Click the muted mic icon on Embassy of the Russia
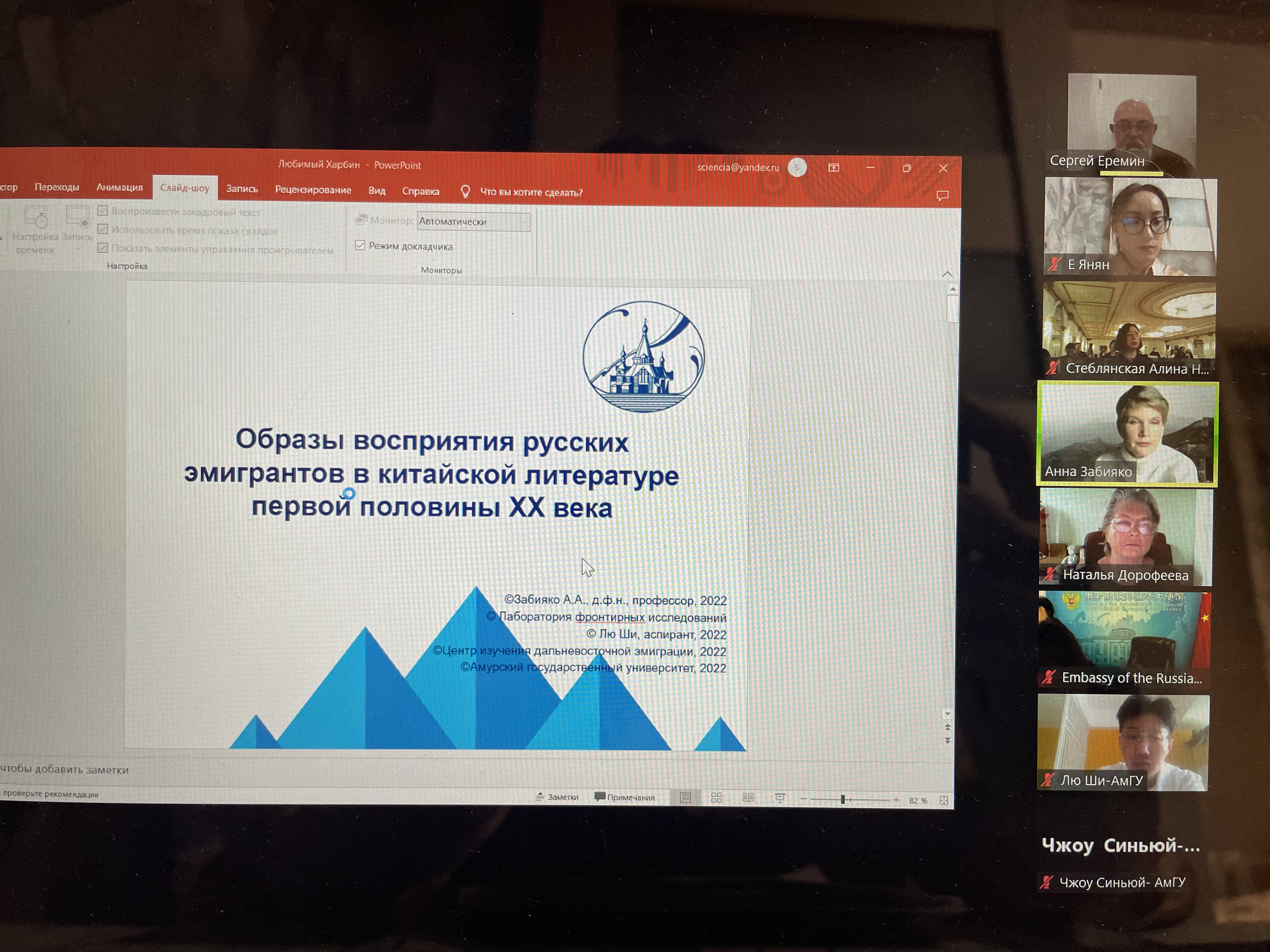The width and height of the screenshot is (1270, 952). [x=1049, y=677]
